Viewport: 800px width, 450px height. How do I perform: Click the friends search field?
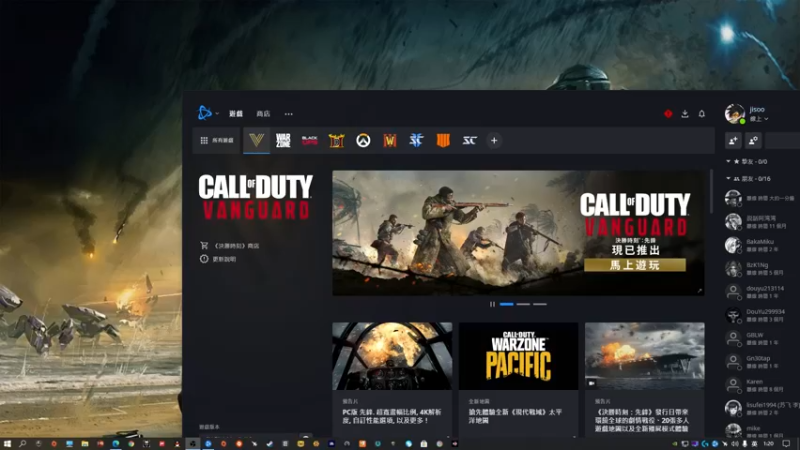[x=783, y=140]
